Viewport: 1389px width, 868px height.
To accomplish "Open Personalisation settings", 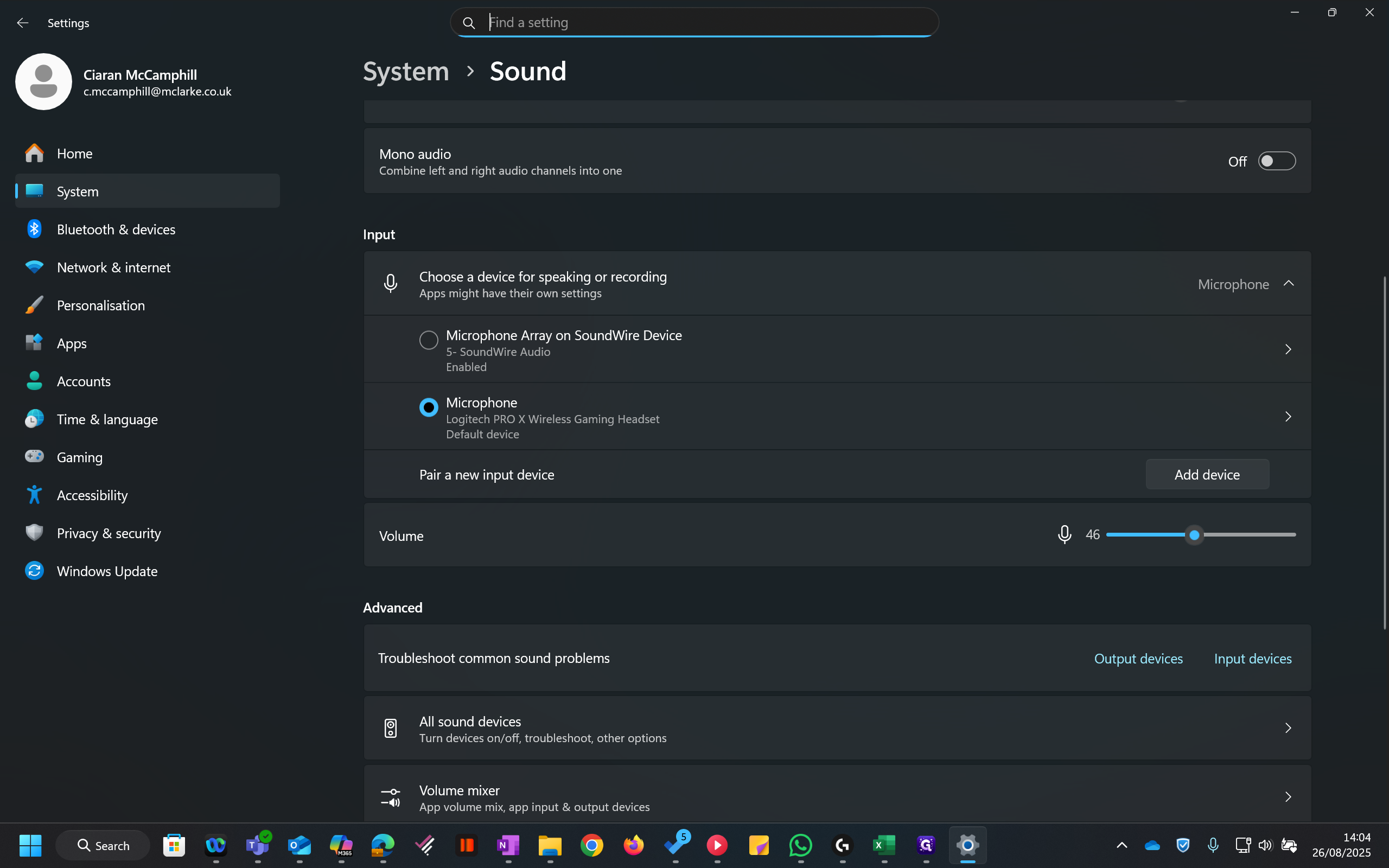I will click(x=148, y=305).
